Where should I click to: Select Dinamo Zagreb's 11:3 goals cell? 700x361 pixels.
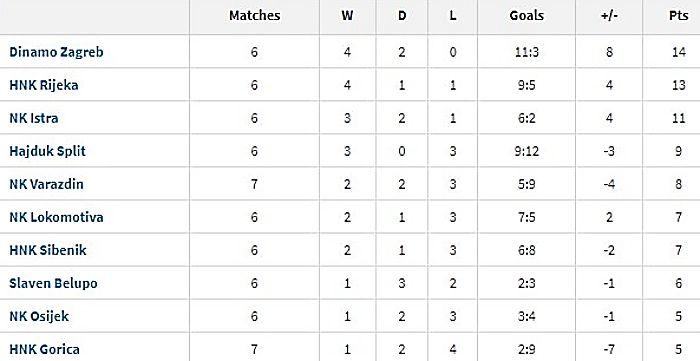click(527, 52)
